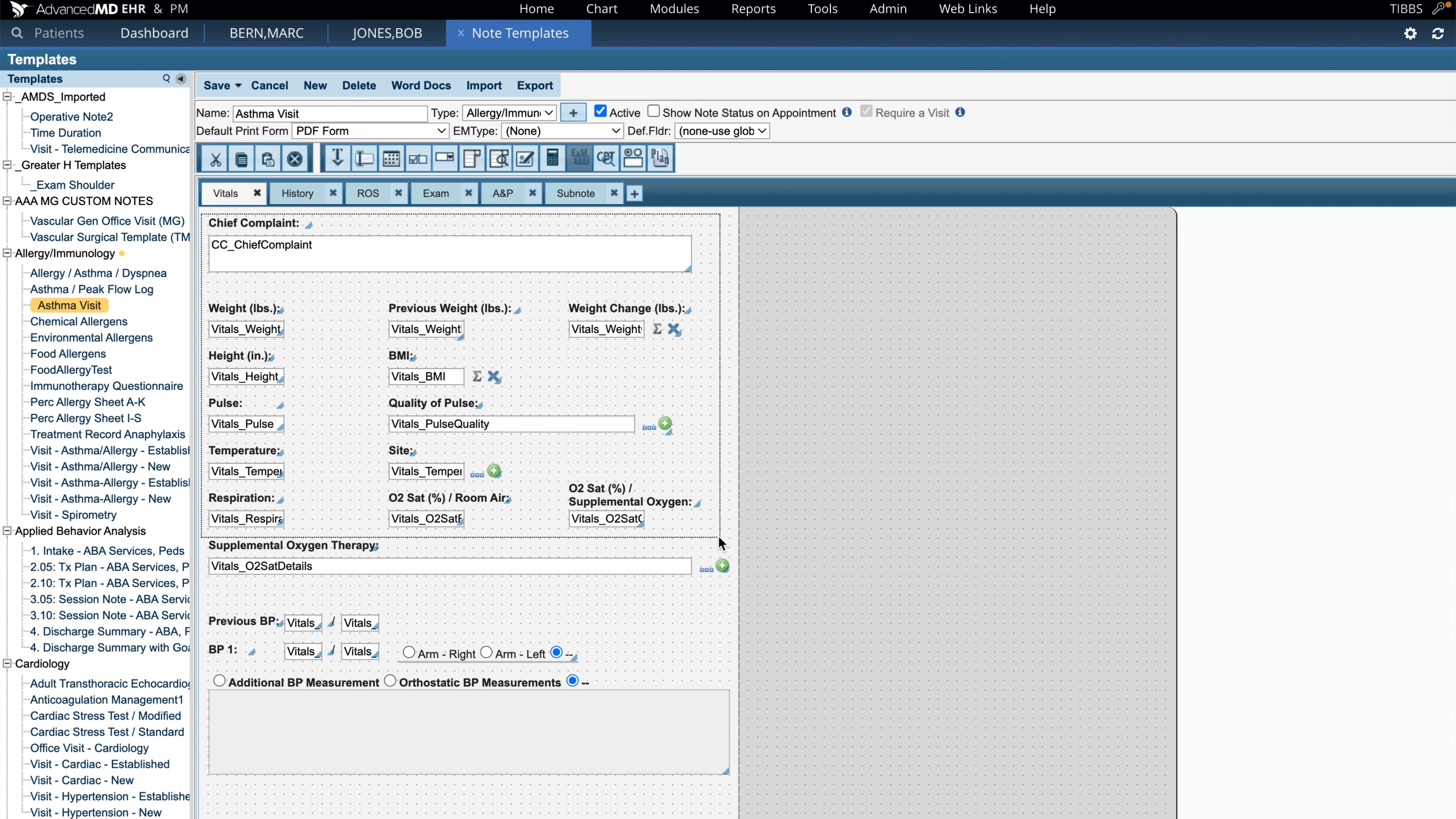Click green plus icon beside Vitals_O2SatDetails
Image resolution: width=1456 pixels, height=819 pixels.
pos(722,566)
